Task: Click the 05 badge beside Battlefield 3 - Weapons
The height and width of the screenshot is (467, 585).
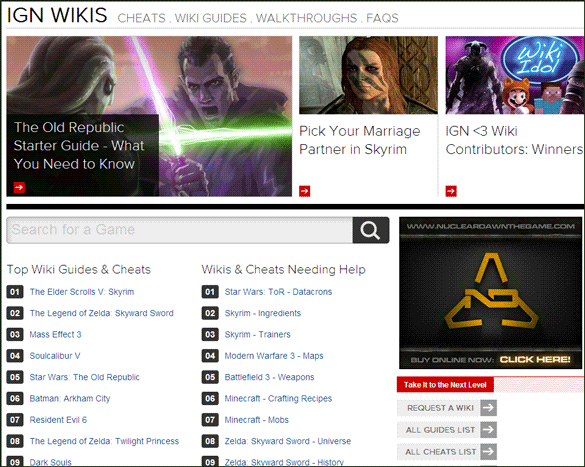Action: tap(210, 377)
